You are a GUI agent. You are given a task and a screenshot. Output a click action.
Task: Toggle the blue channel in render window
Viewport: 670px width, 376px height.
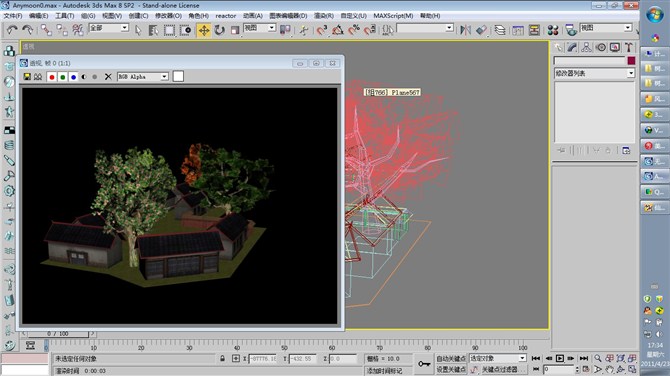coord(73,77)
